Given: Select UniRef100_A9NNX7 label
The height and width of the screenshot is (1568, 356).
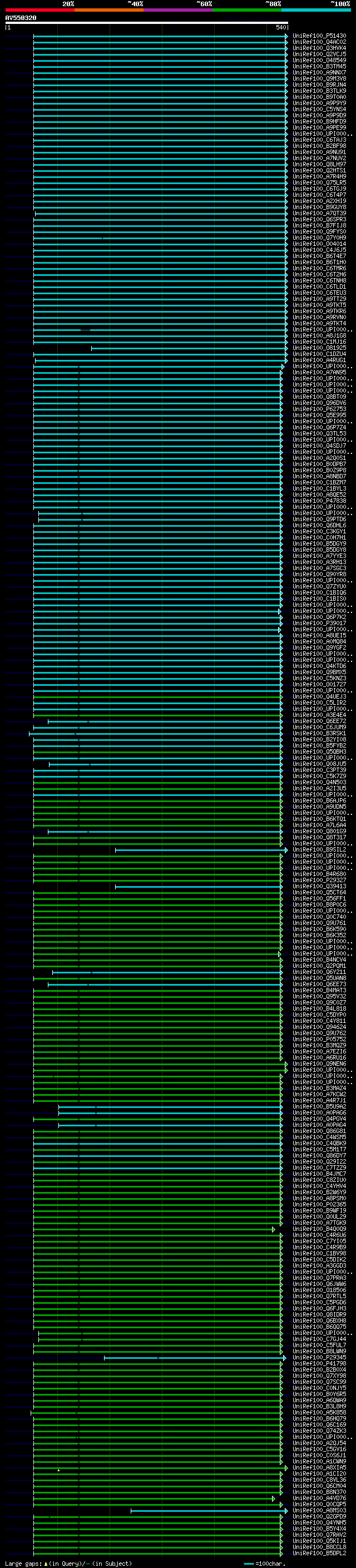Looking at the screenshot, I should coord(319,72).
